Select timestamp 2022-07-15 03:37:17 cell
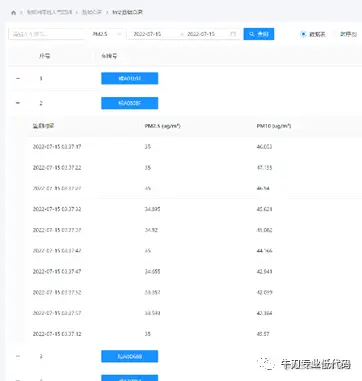The width and height of the screenshot is (362, 381). pyautogui.click(x=57, y=147)
